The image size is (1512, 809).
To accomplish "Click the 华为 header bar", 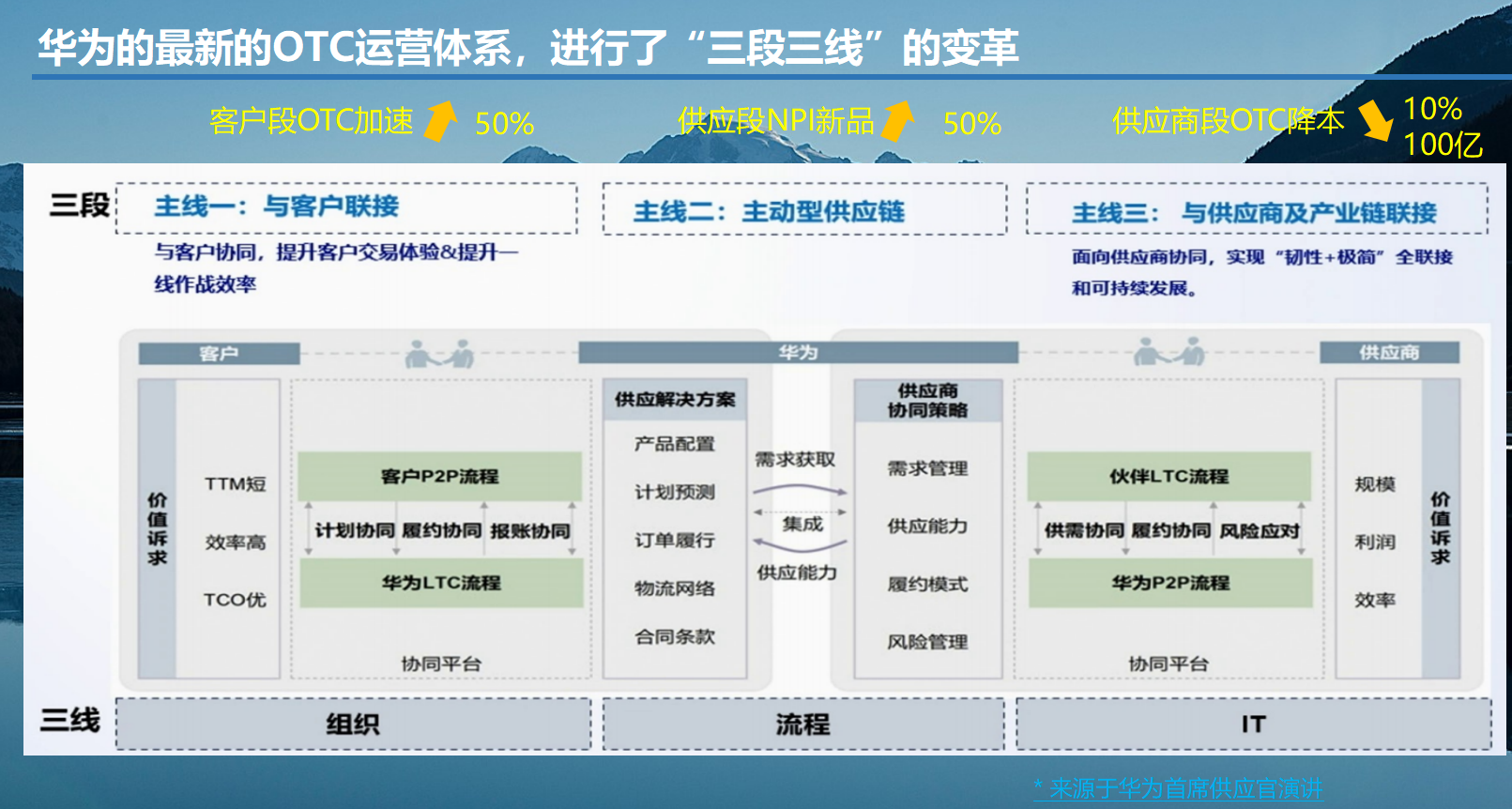I will pyautogui.click(x=798, y=353).
